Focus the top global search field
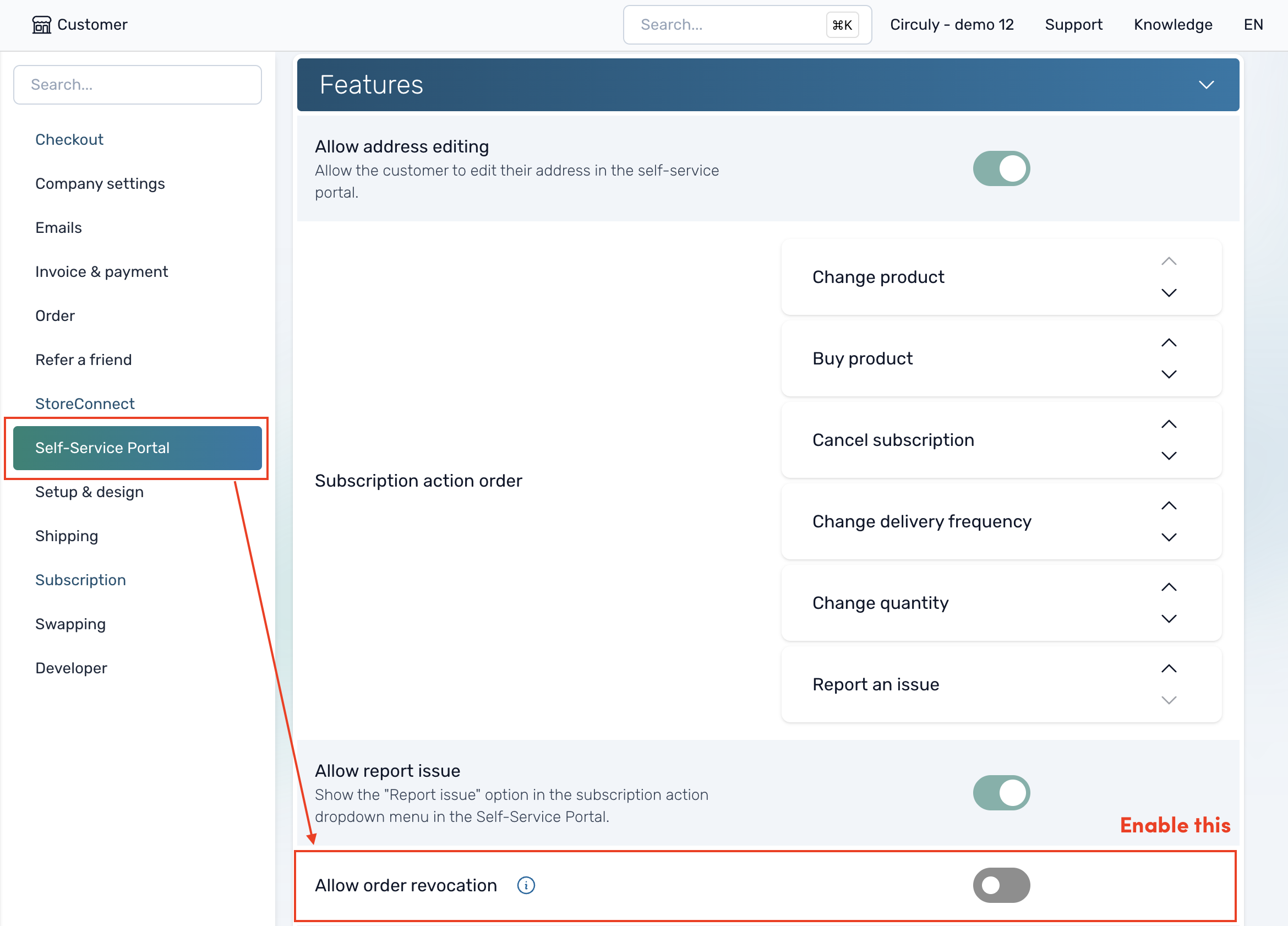The width and height of the screenshot is (1288, 926). 747,25
